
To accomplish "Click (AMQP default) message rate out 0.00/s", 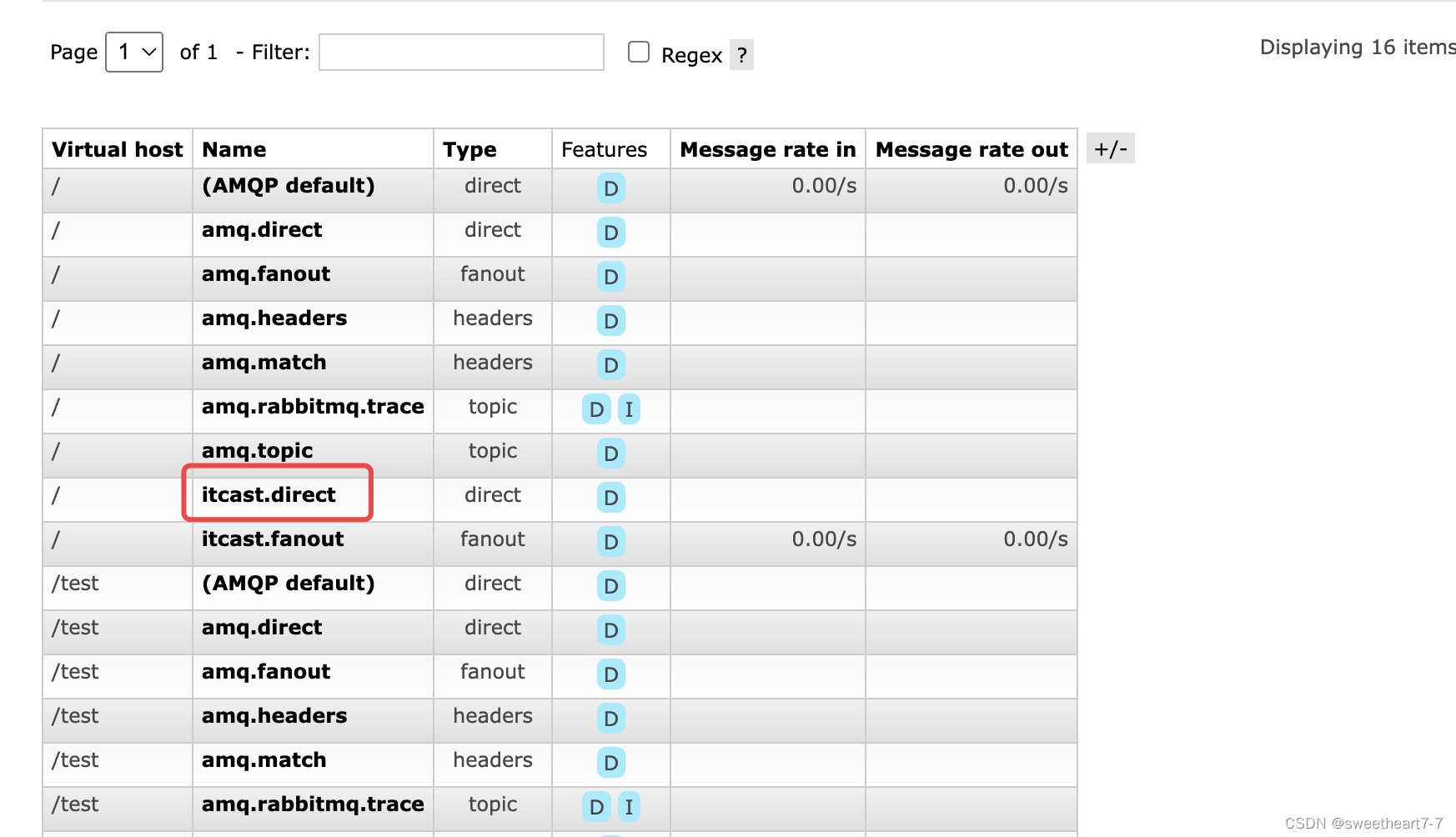I will (1035, 186).
